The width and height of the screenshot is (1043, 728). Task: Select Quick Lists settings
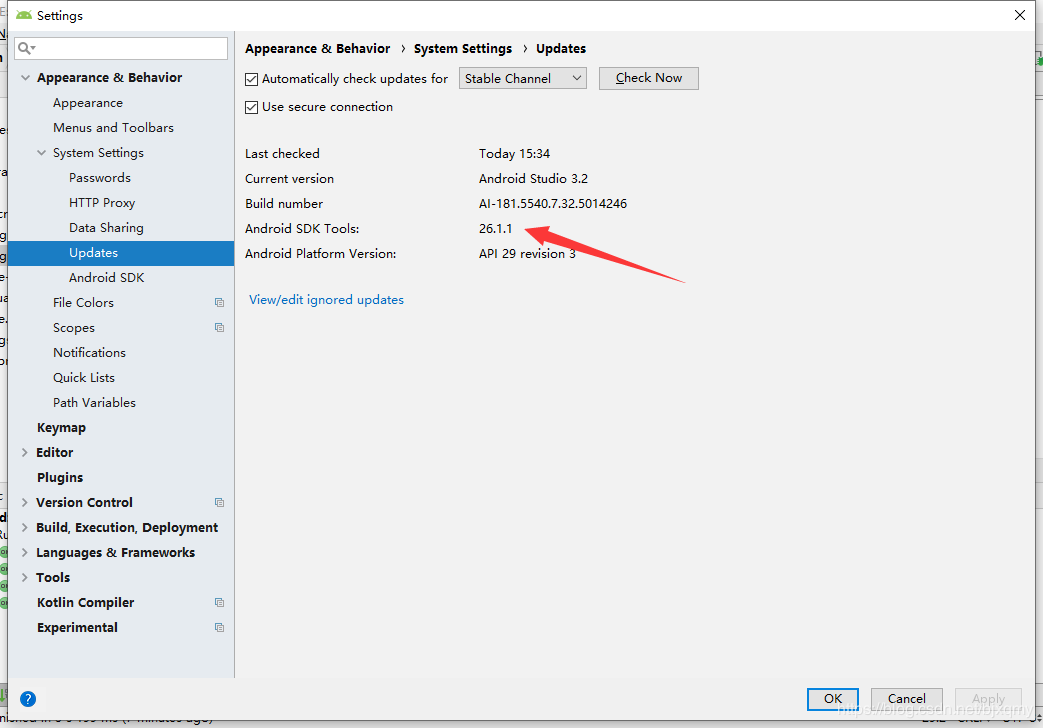[84, 377]
